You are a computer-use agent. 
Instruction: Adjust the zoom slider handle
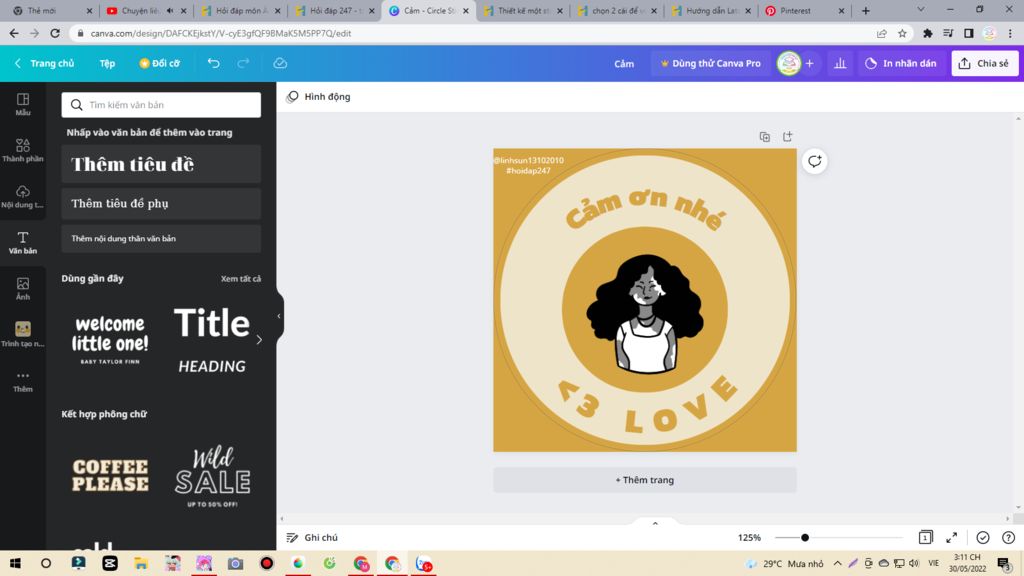805,537
